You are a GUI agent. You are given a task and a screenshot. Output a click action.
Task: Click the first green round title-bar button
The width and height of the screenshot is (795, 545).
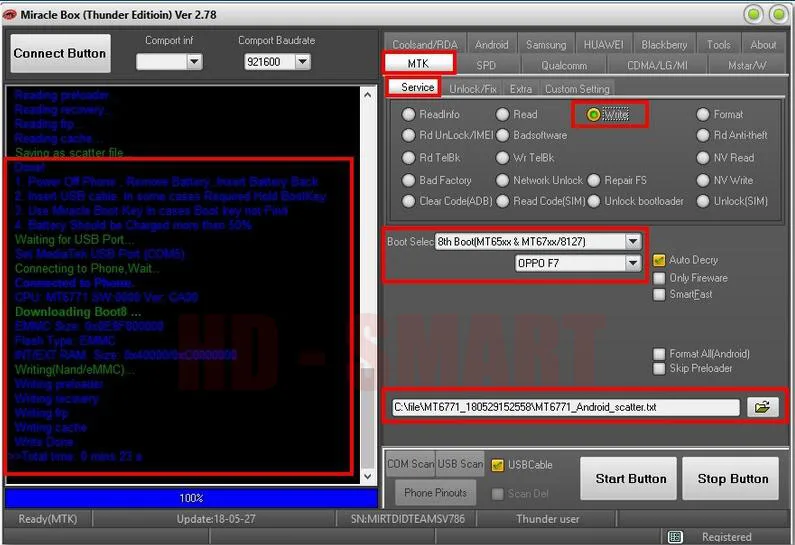click(x=753, y=14)
